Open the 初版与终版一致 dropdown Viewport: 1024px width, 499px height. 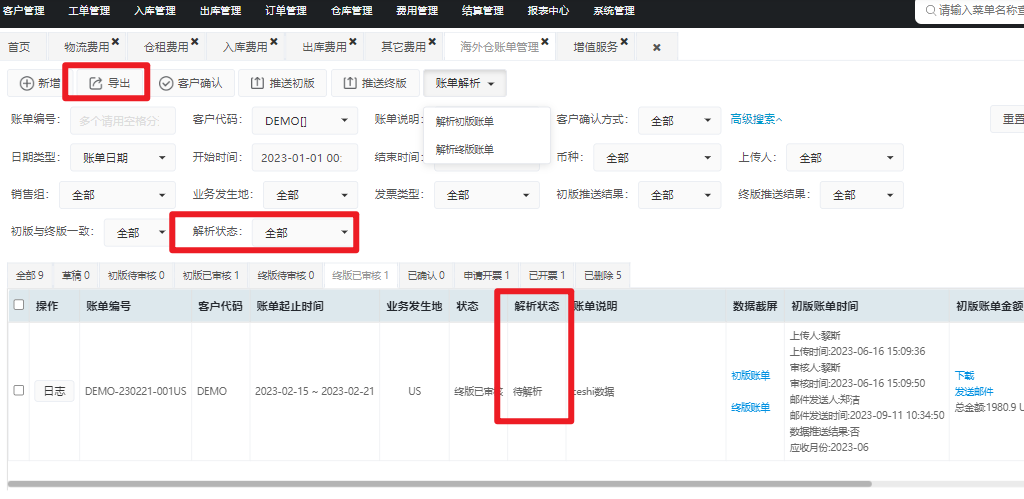(x=139, y=232)
